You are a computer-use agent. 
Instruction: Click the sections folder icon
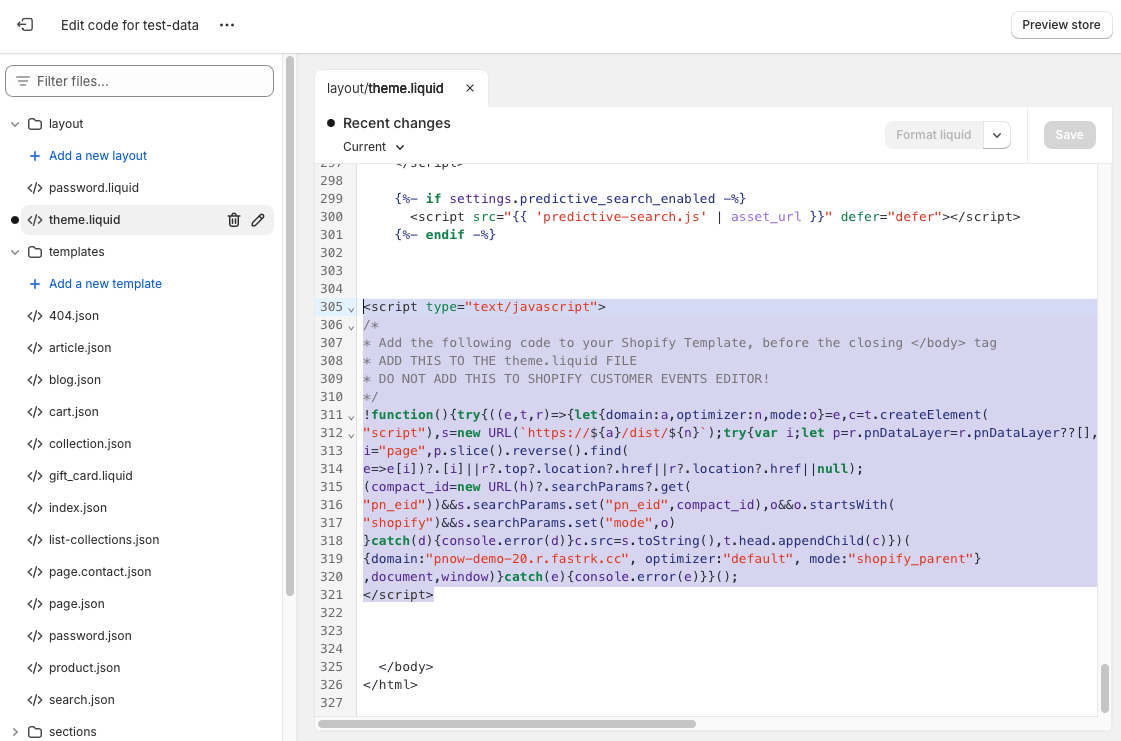click(x=35, y=732)
